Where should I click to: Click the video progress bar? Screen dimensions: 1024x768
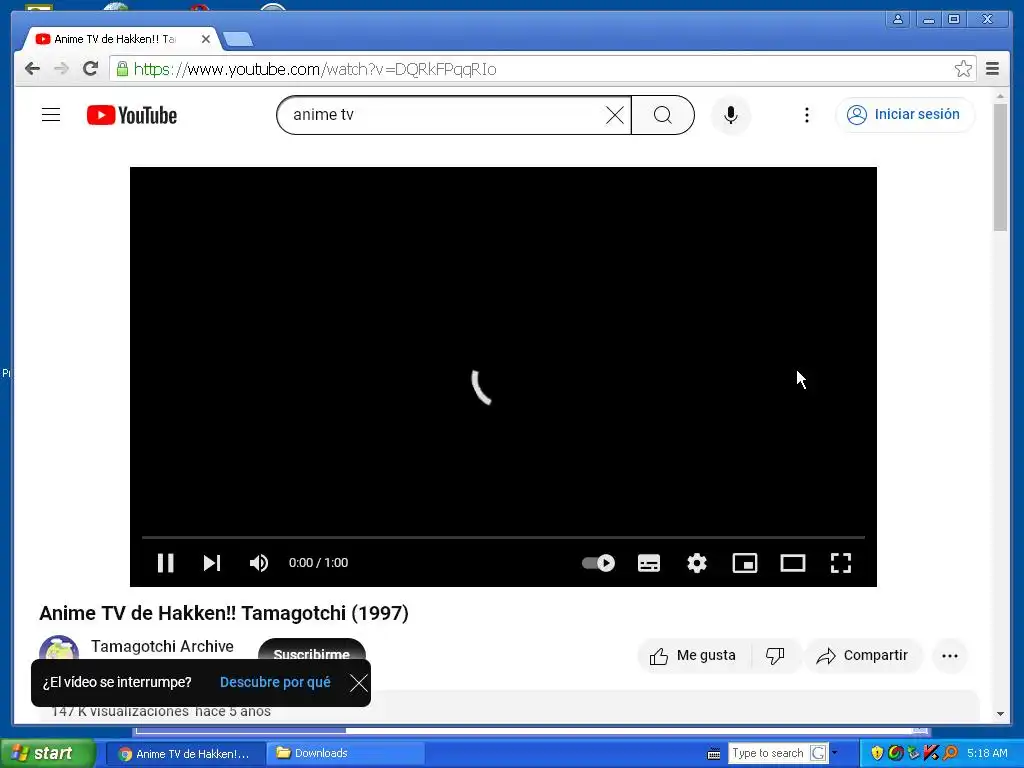coord(504,537)
